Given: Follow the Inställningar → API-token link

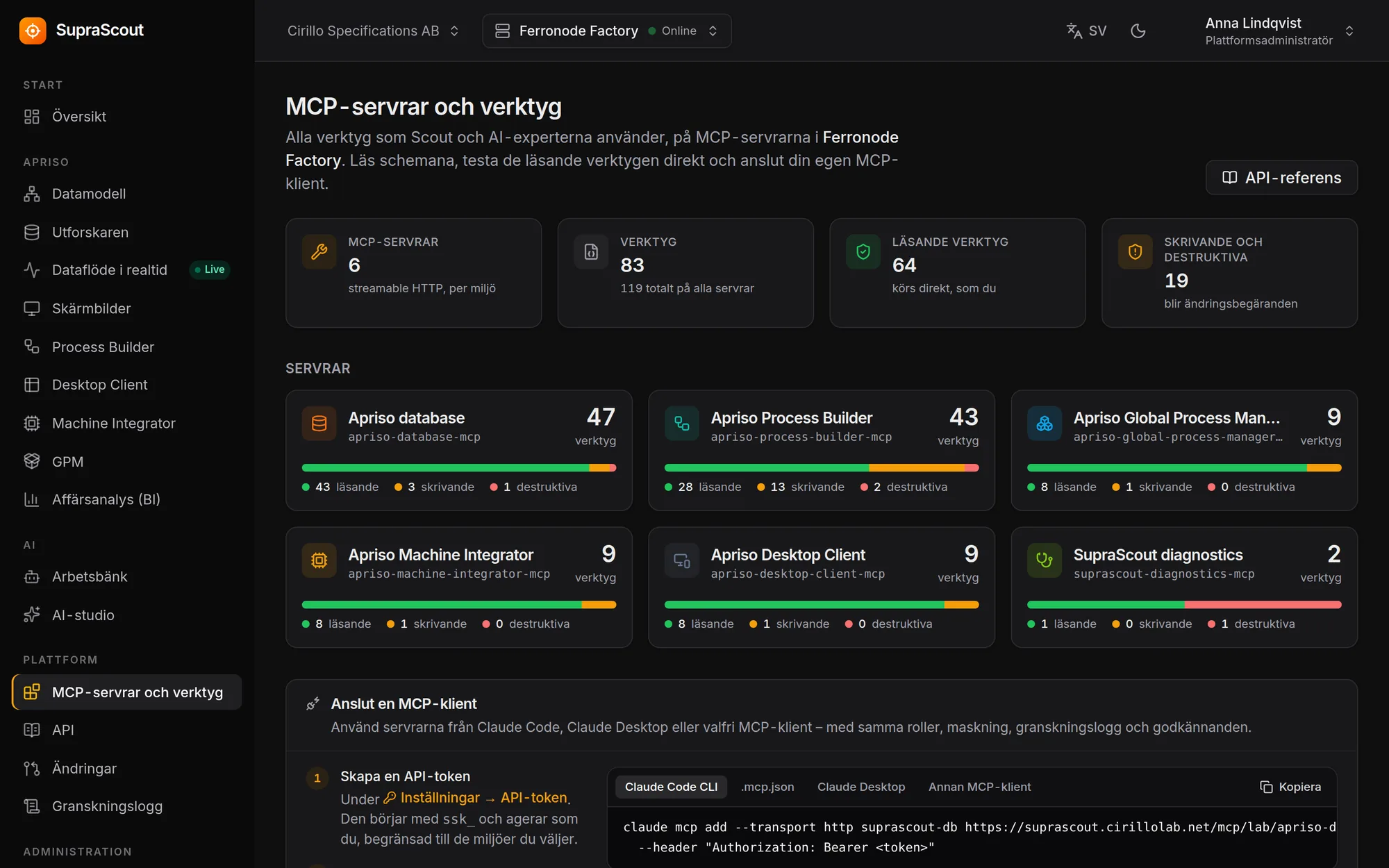Looking at the screenshot, I should (x=475, y=798).
